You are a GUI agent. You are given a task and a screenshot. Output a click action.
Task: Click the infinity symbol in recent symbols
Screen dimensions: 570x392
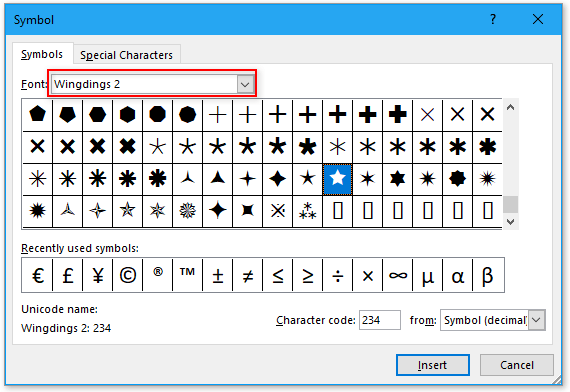(x=398, y=275)
